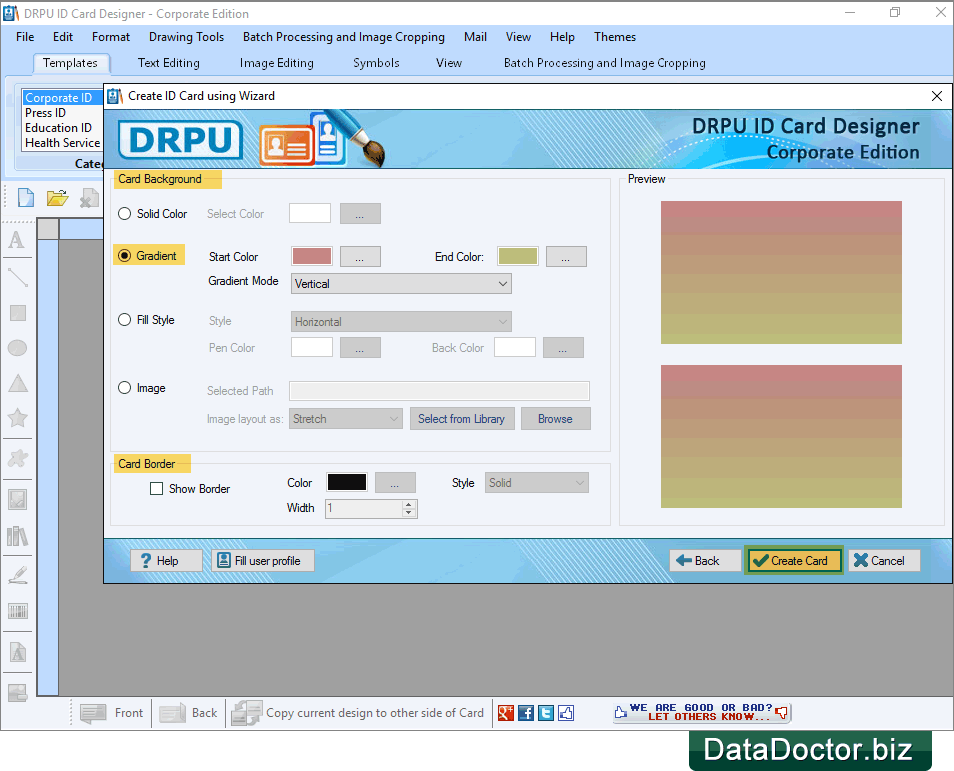
Task: Open the Twitter share icon
Action: [546, 713]
